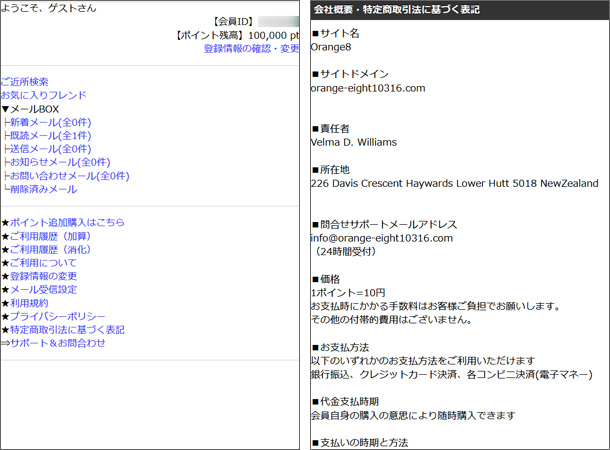
Task: Open お問い合わせメール(全0件) folder
Action: (x=69, y=176)
